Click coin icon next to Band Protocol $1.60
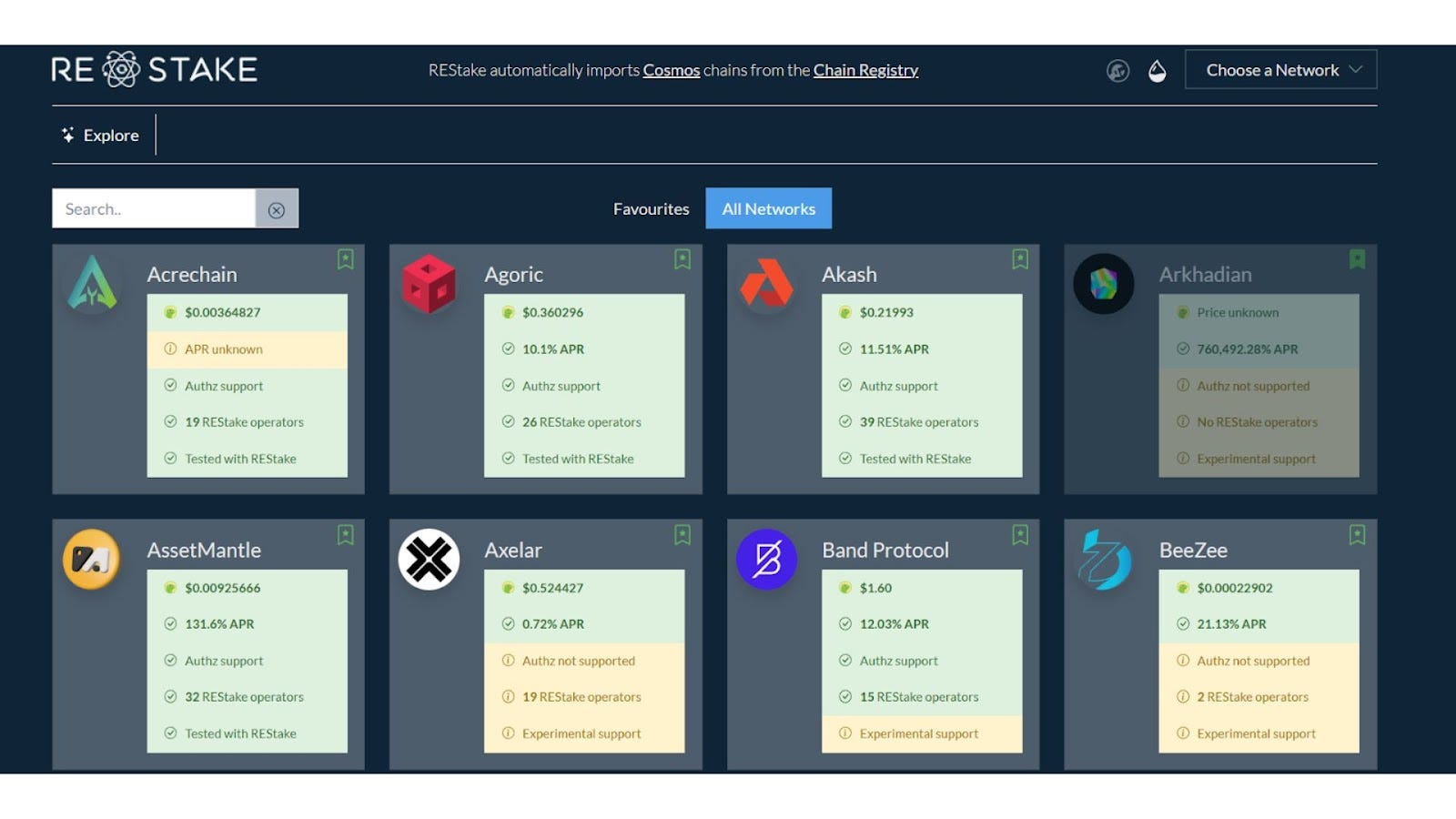1456x819 pixels. [845, 588]
